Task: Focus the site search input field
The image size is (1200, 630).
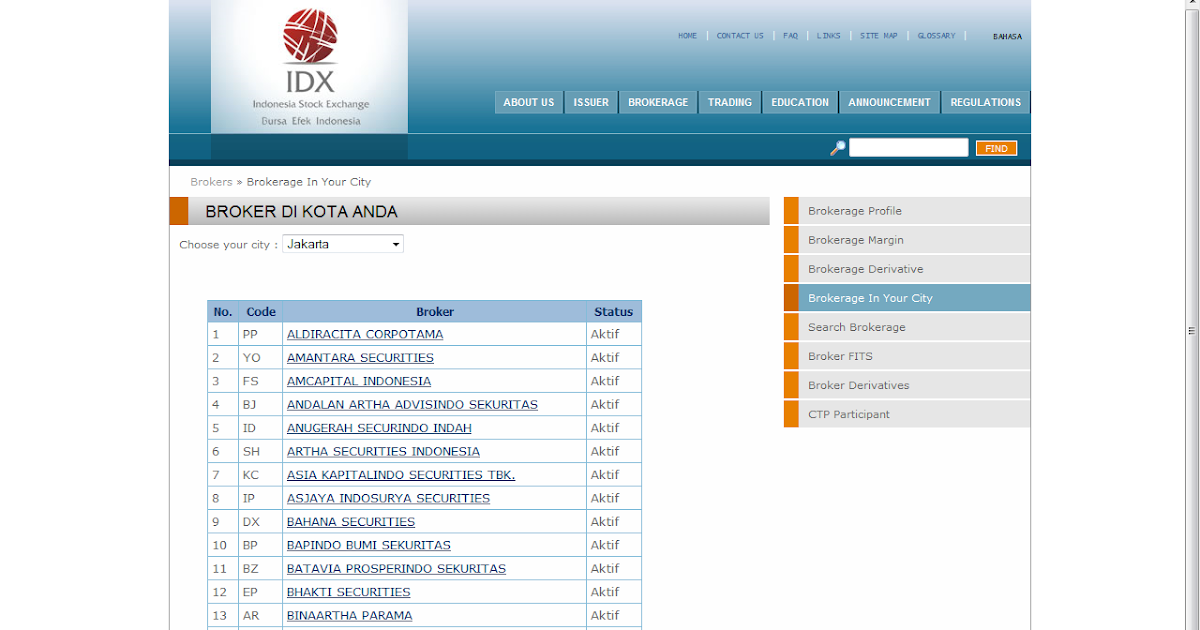Action: click(x=909, y=148)
